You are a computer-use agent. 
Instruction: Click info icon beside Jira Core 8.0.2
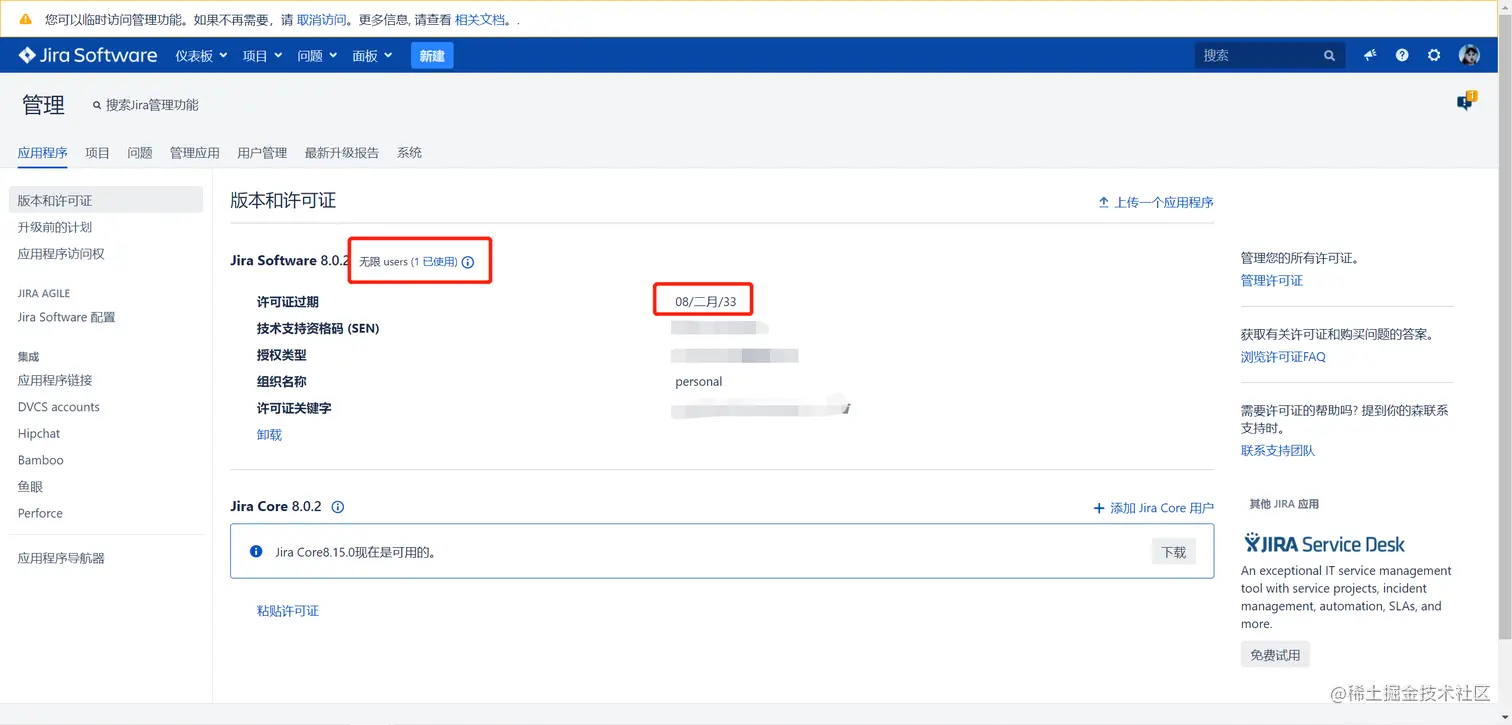click(x=338, y=507)
